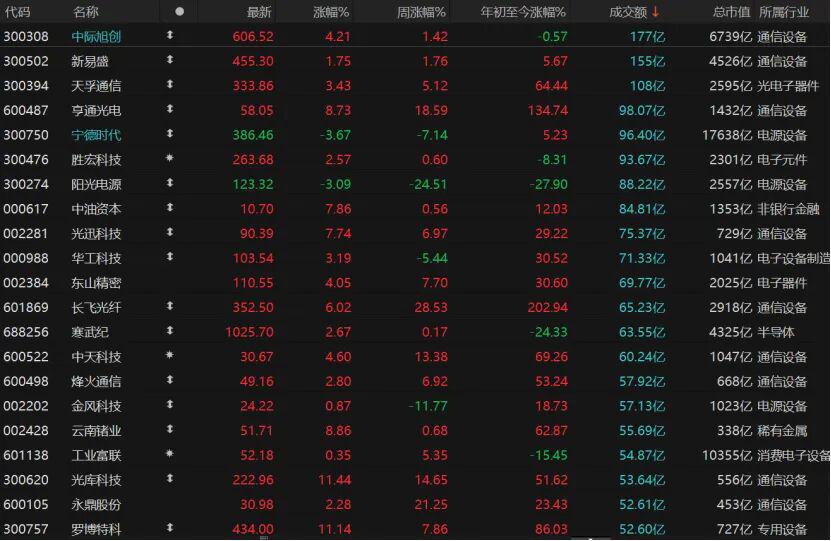Image resolution: width=831 pixels, height=541 pixels.
Task: Open the 中际旭创 stock name link
Action: click(x=97, y=36)
